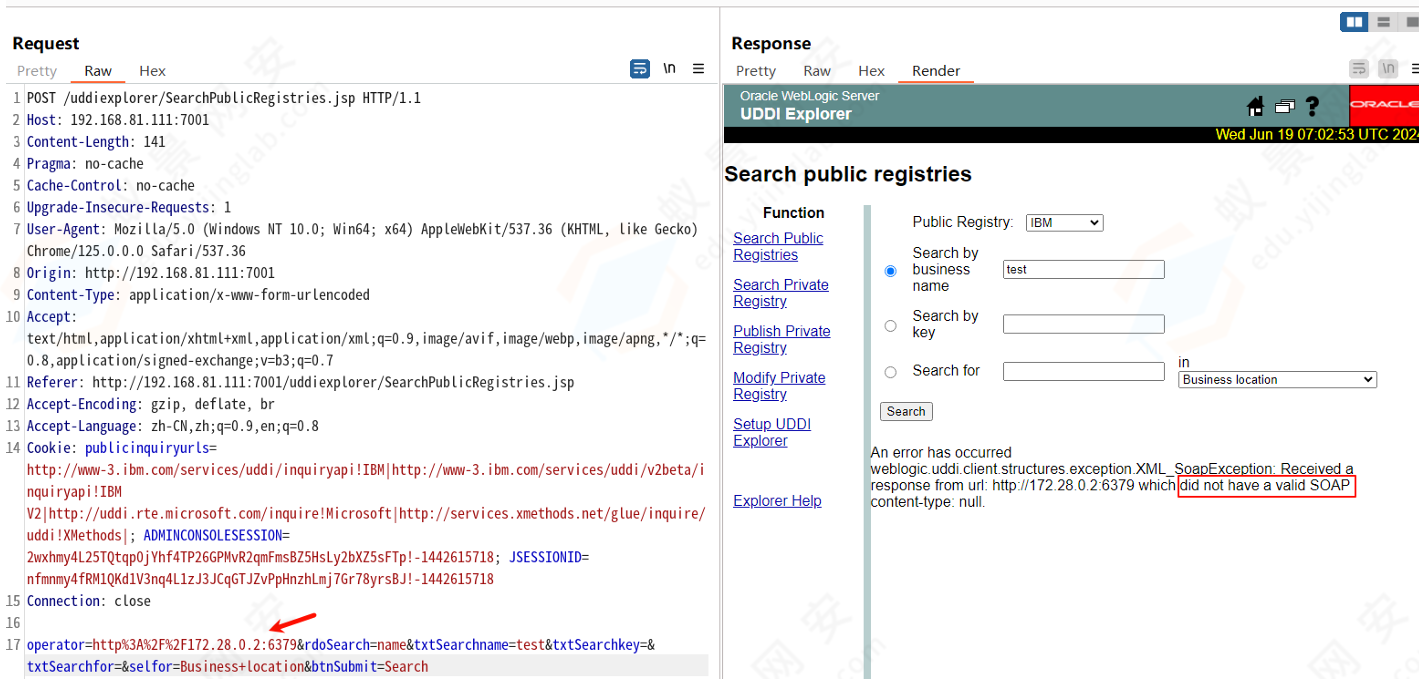The image size is (1419, 679).
Task: Click the User-Agent header line
Action: 362,240
